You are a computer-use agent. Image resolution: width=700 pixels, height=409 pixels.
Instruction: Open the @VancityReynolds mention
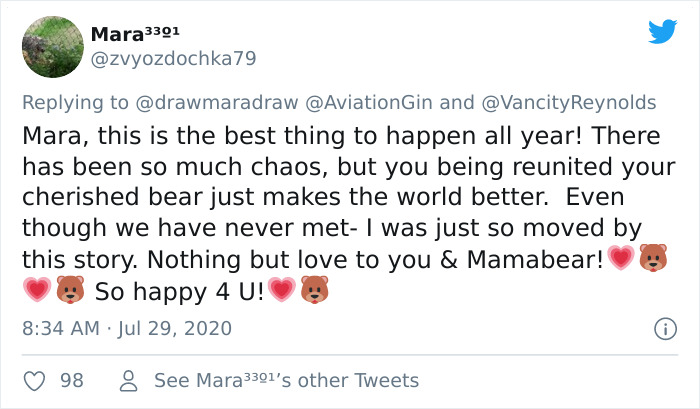coord(571,102)
